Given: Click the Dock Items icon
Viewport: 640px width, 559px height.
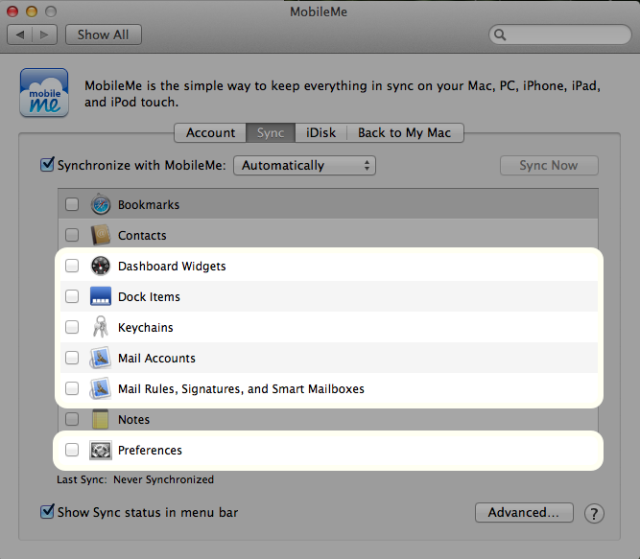Looking at the screenshot, I should pyautogui.click(x=100, y=296).
